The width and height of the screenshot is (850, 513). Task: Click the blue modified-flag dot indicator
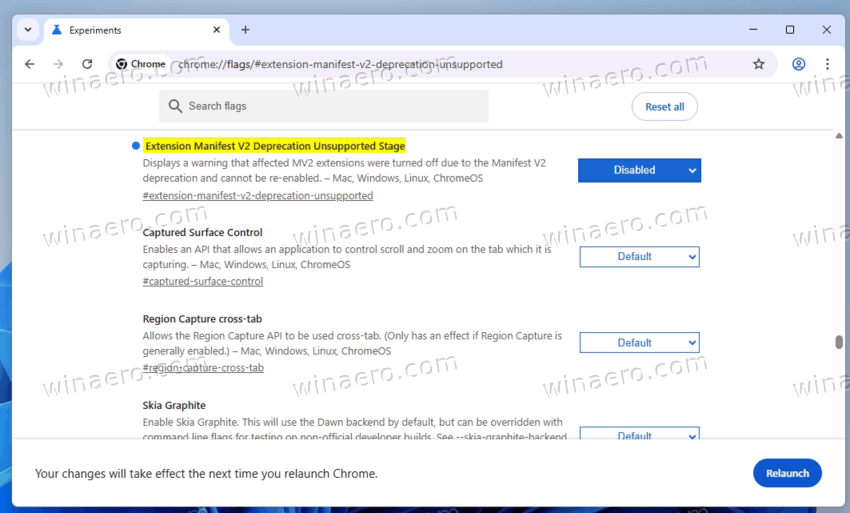coord(136,146)
